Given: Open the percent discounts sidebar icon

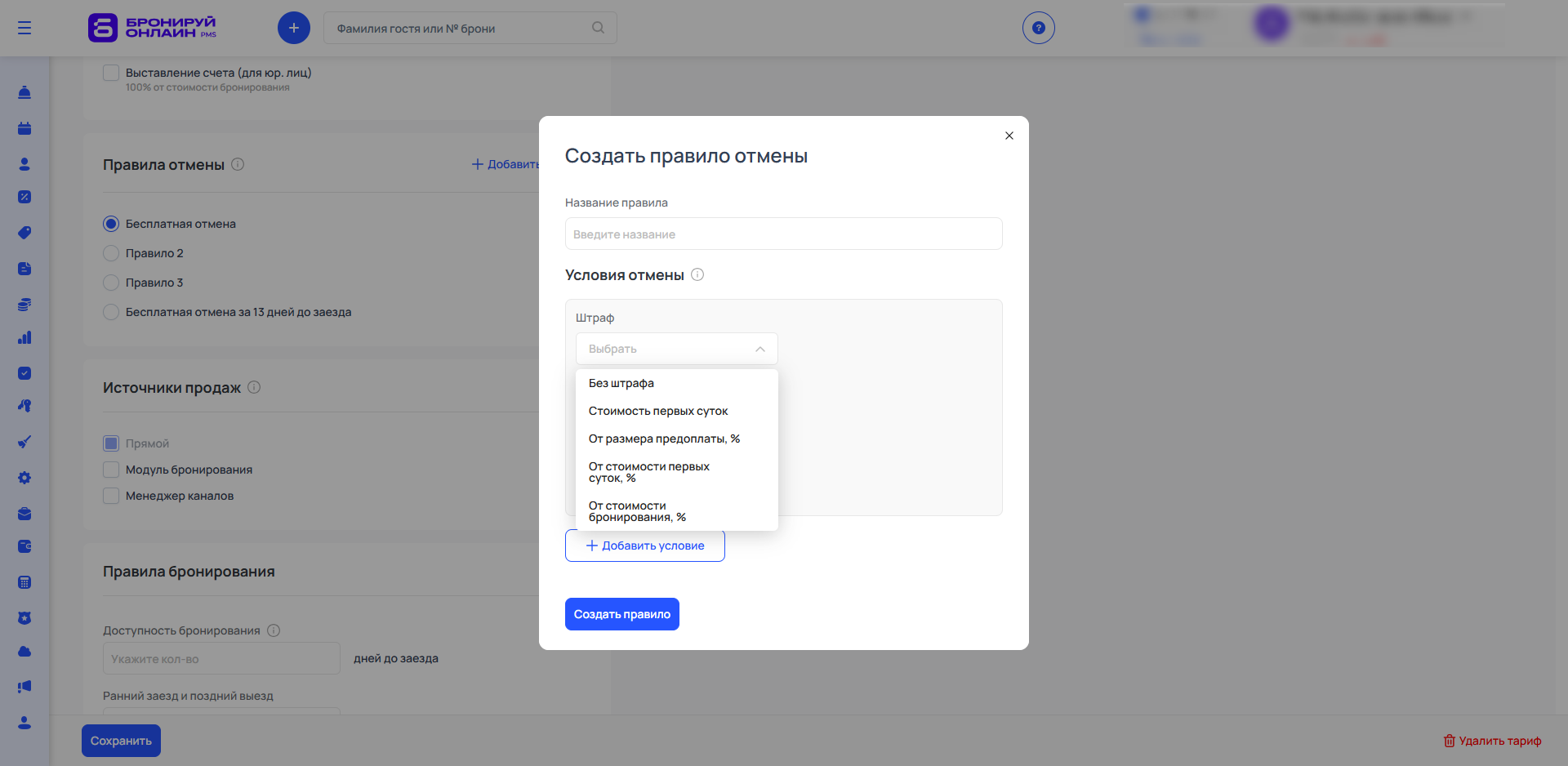Looking at the screenshot, I should (24, 197).
